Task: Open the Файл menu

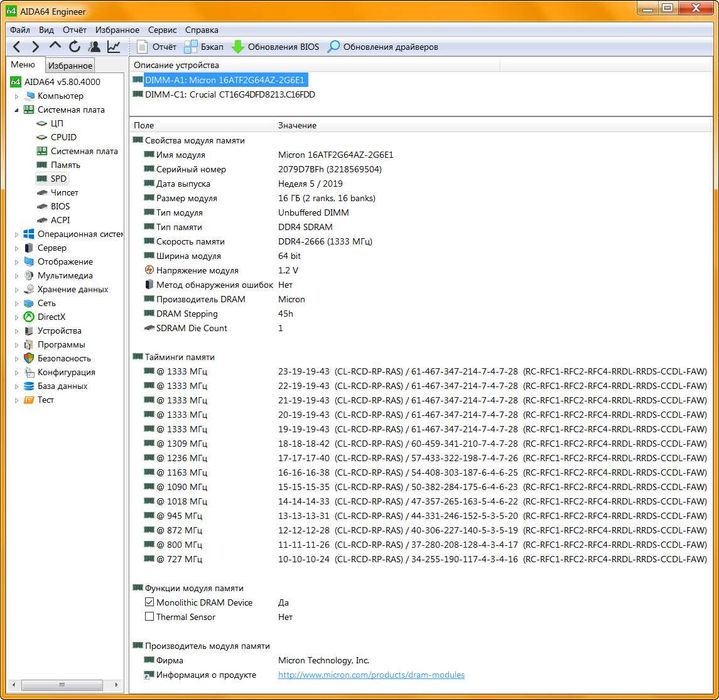Action: tap(20, 30)
